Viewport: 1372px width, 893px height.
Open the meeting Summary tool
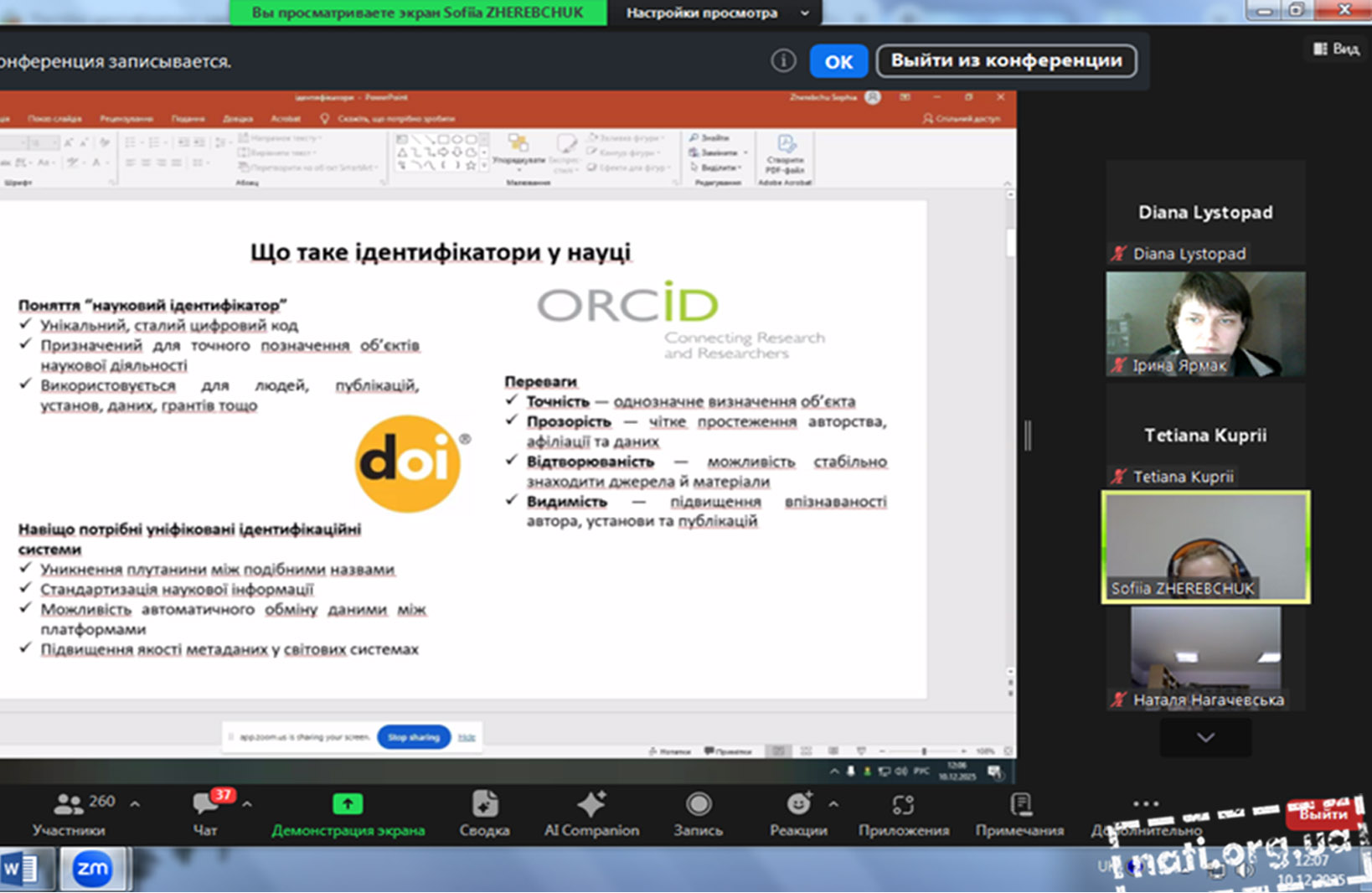[x=484, y=804]
